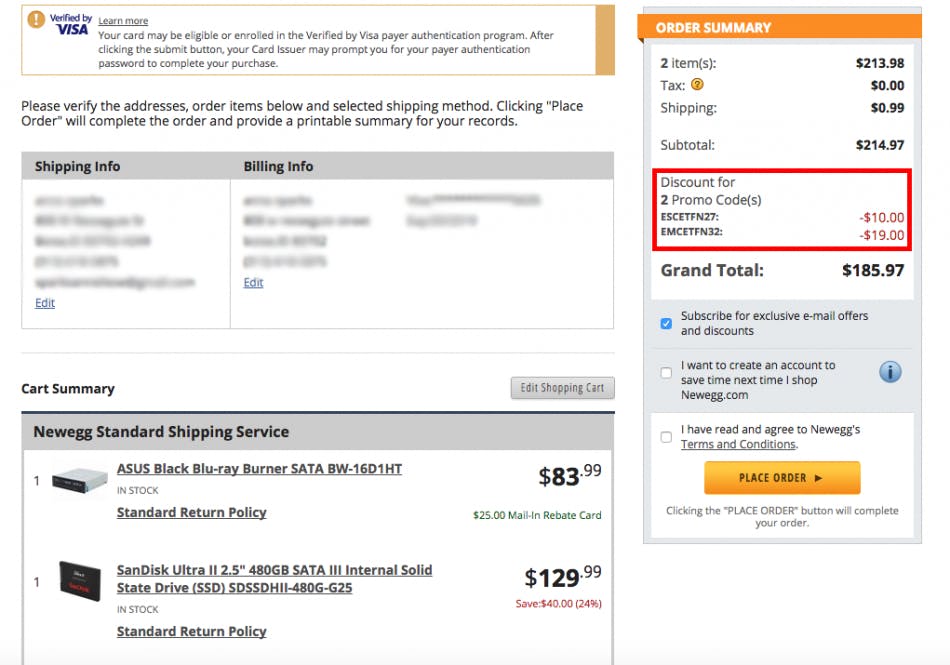Click the SanDisk SSD product thumbnail
The image size is (950, 665).
coord(80,583)
